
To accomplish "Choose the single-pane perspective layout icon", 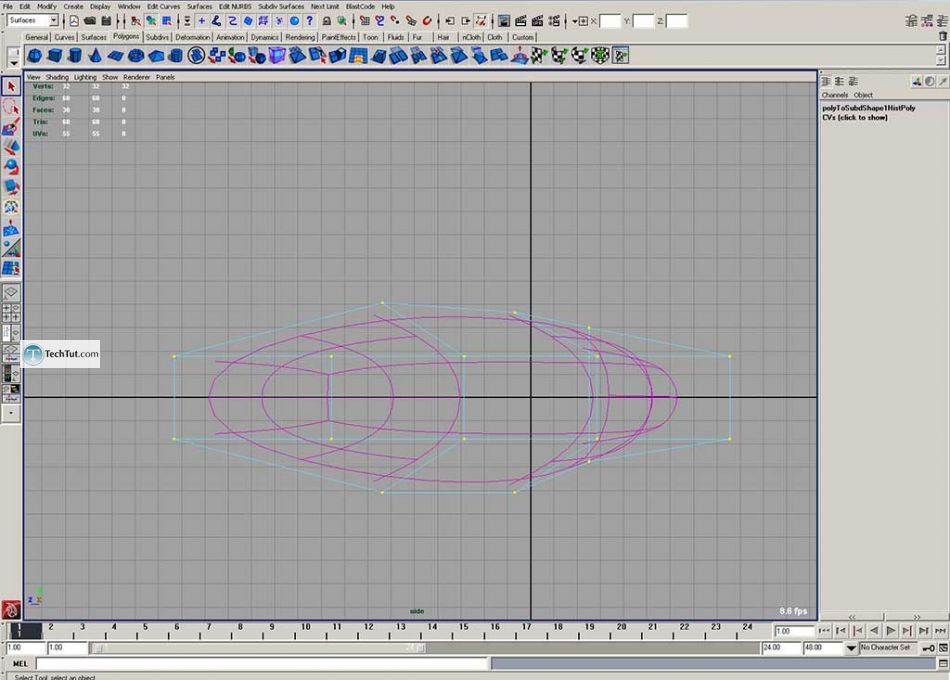I will 11,293.
